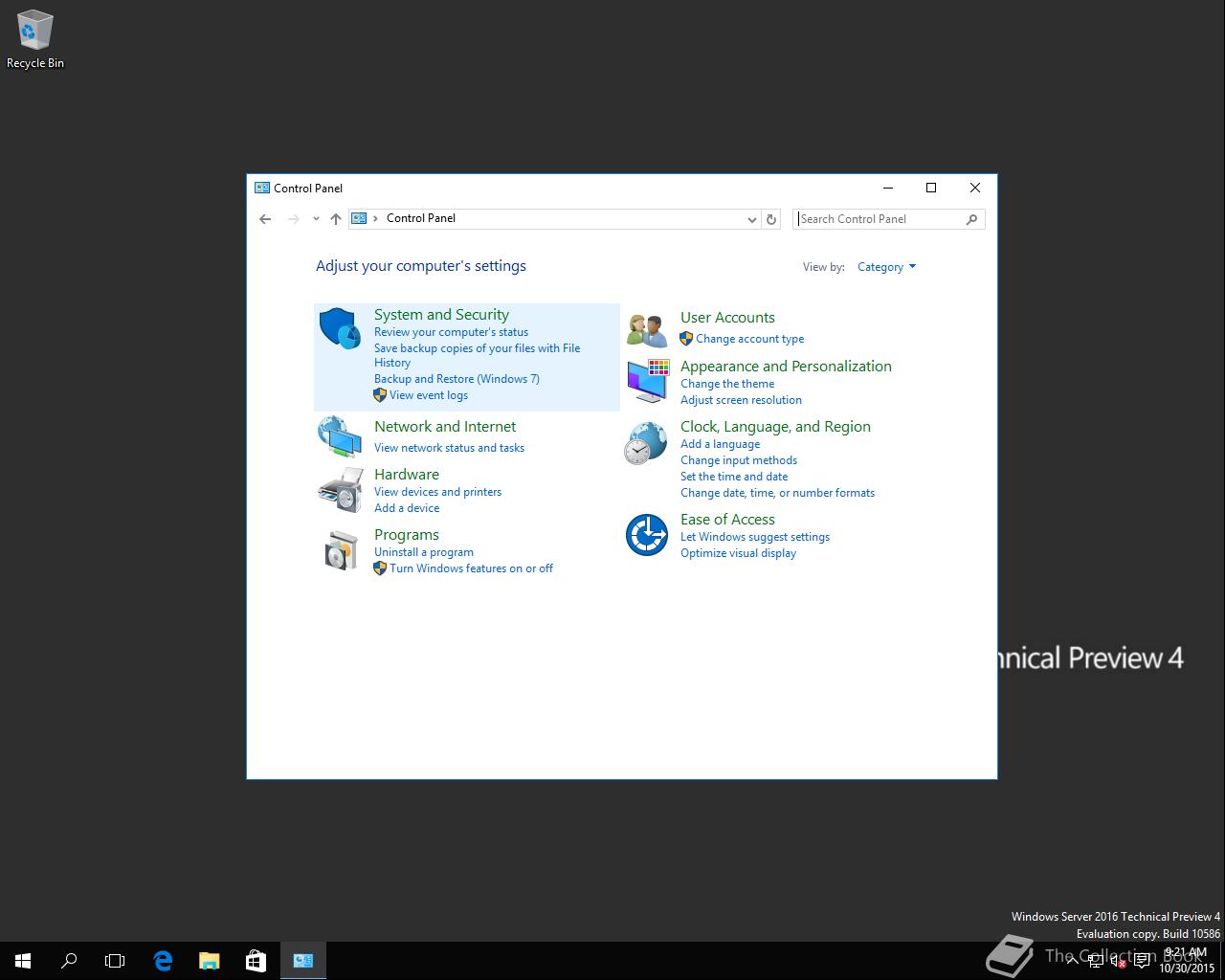
Task: Click Optimize visual display
Action: coord(738,553)
